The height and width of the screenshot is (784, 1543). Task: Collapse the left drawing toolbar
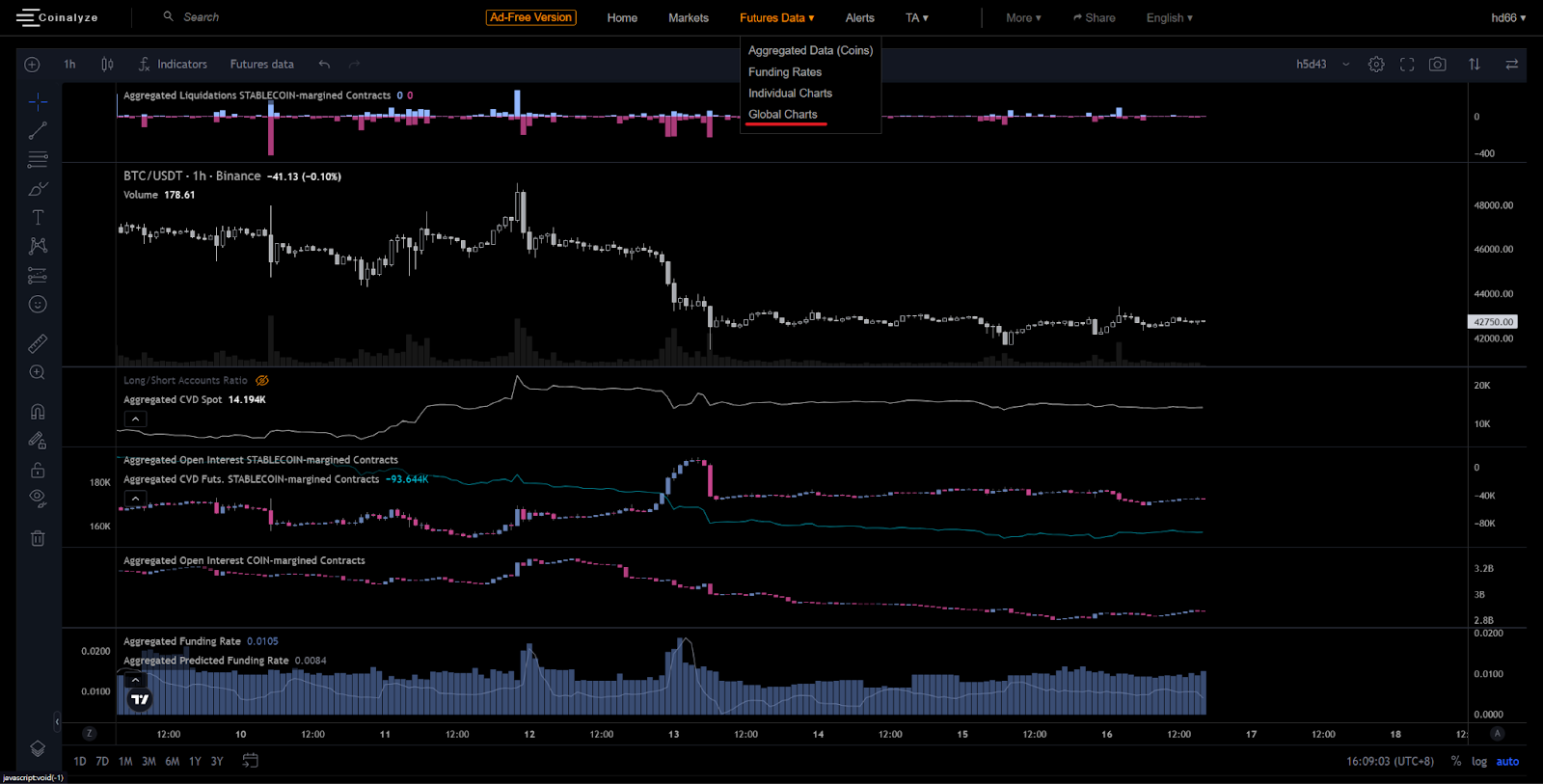point(57,721)
